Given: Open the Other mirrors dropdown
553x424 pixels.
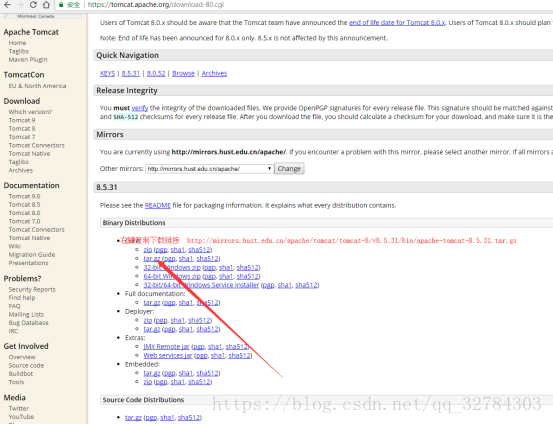Looking at the screenshot, I should tap(209, 169).
